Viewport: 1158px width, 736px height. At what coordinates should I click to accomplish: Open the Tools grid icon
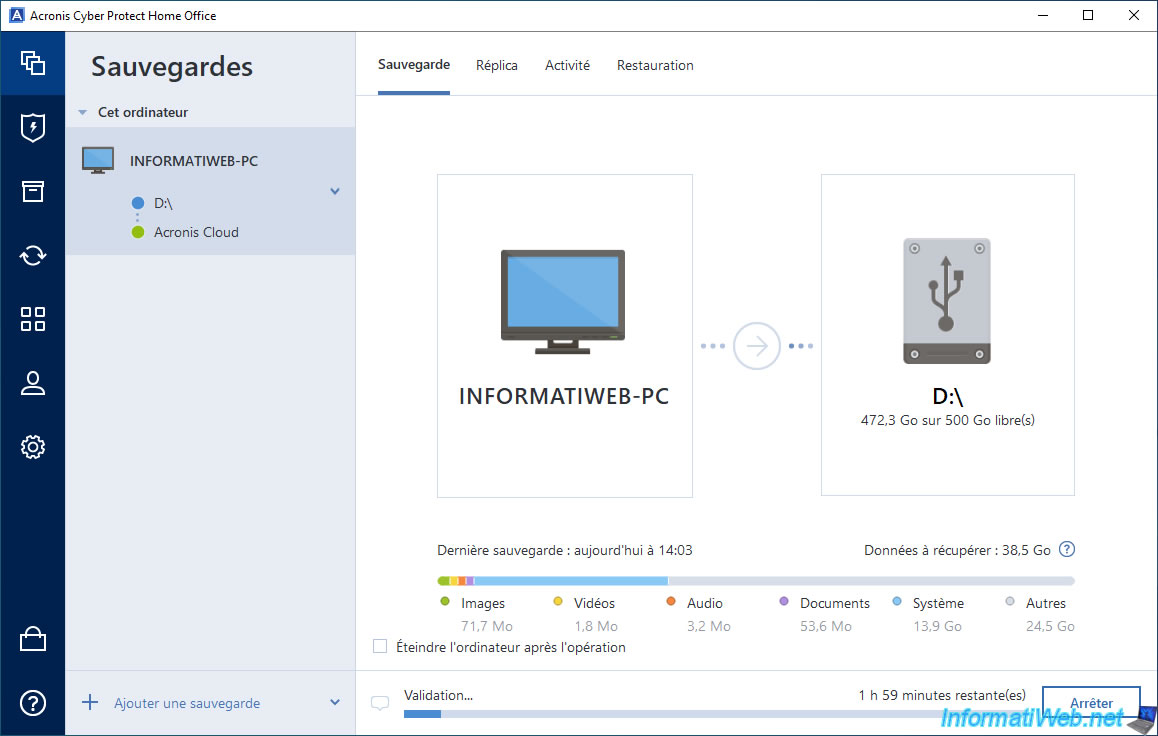(x=32, y=319)
